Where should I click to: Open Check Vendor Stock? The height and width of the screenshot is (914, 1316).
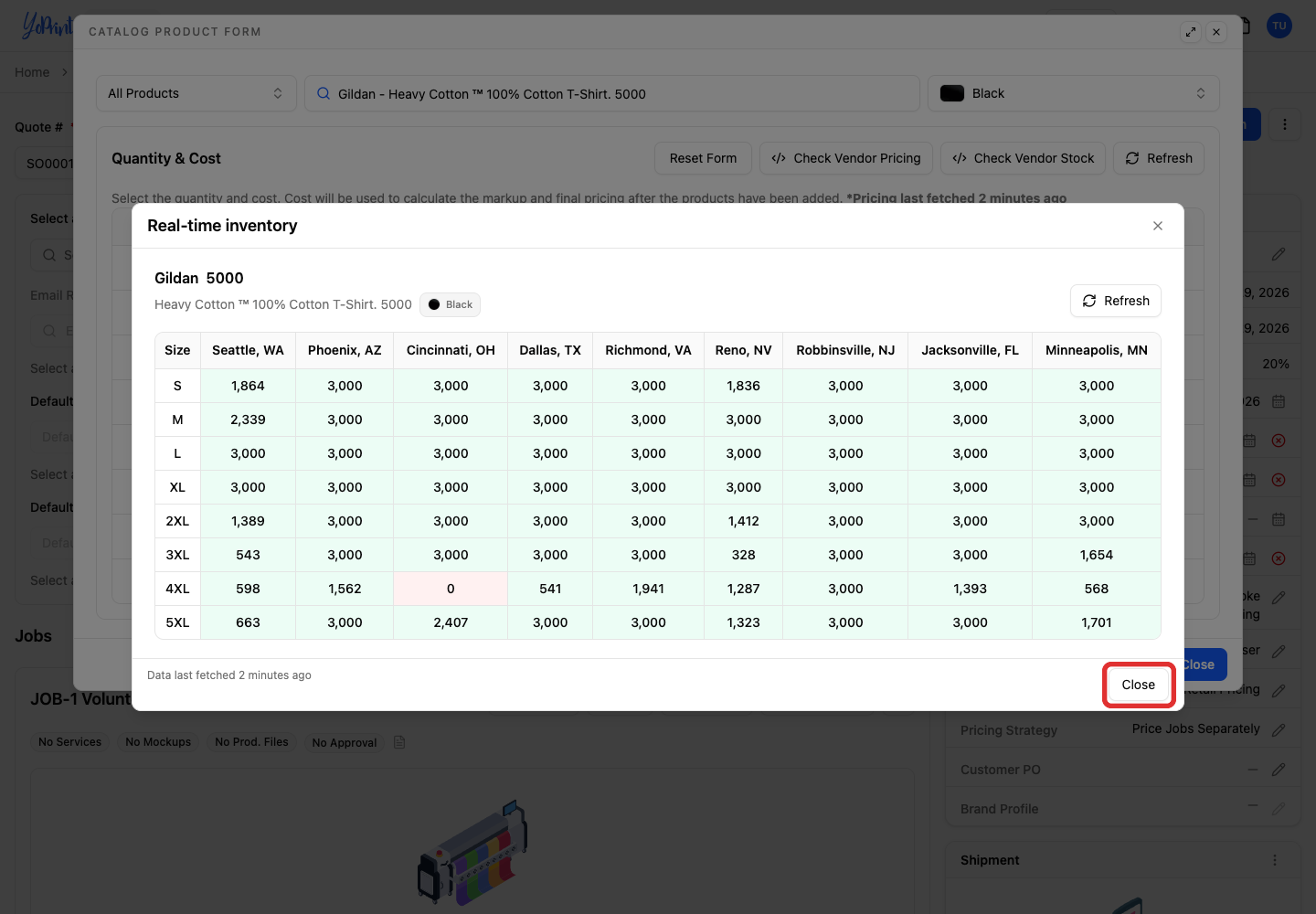1023,158
